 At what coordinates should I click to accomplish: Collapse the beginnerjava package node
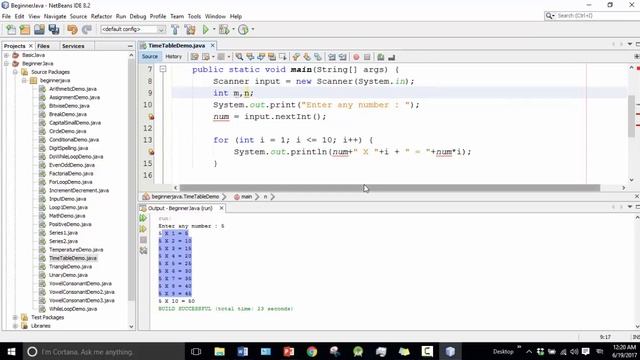point(24,81)
